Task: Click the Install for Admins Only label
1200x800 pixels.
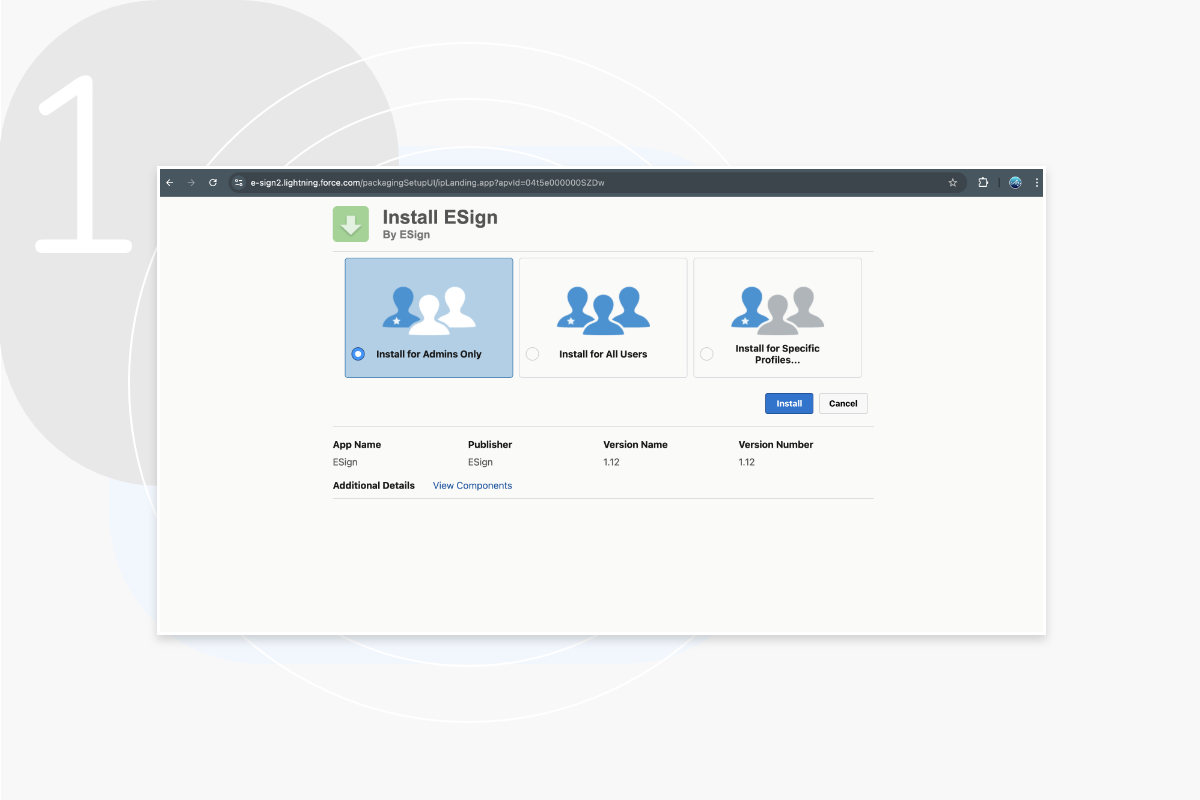Action: (429, 354)
